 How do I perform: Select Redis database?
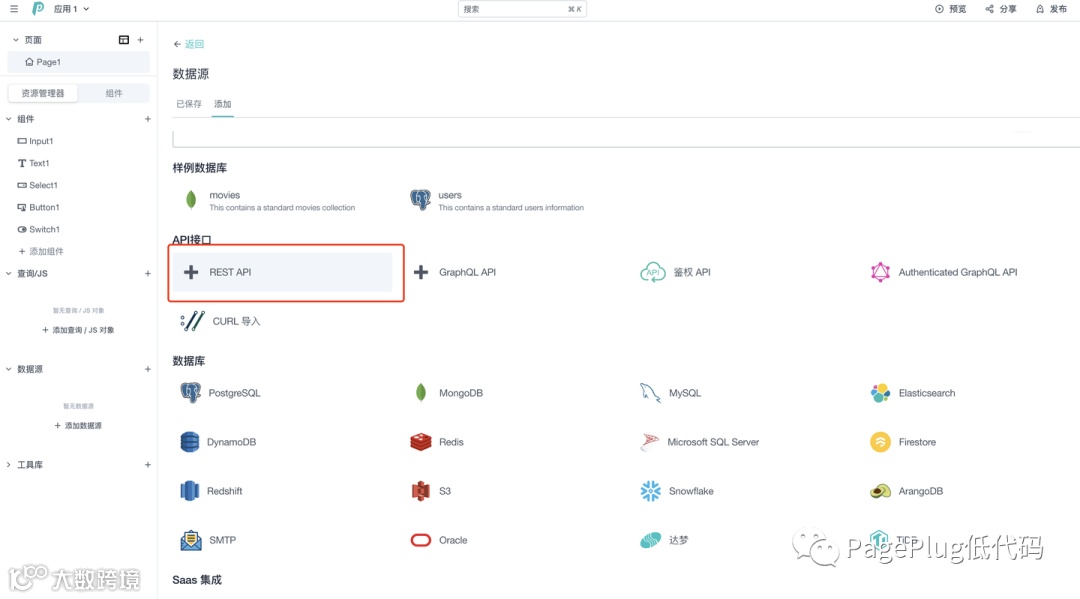(437, 442)
